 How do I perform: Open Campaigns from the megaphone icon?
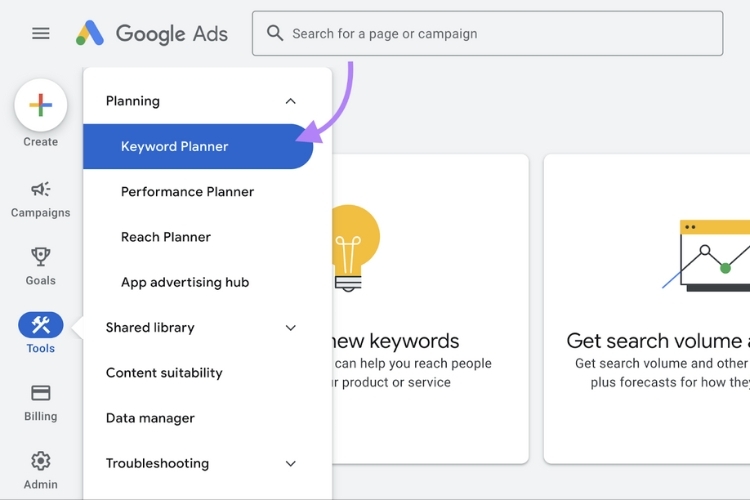click(x=40, y=190)
